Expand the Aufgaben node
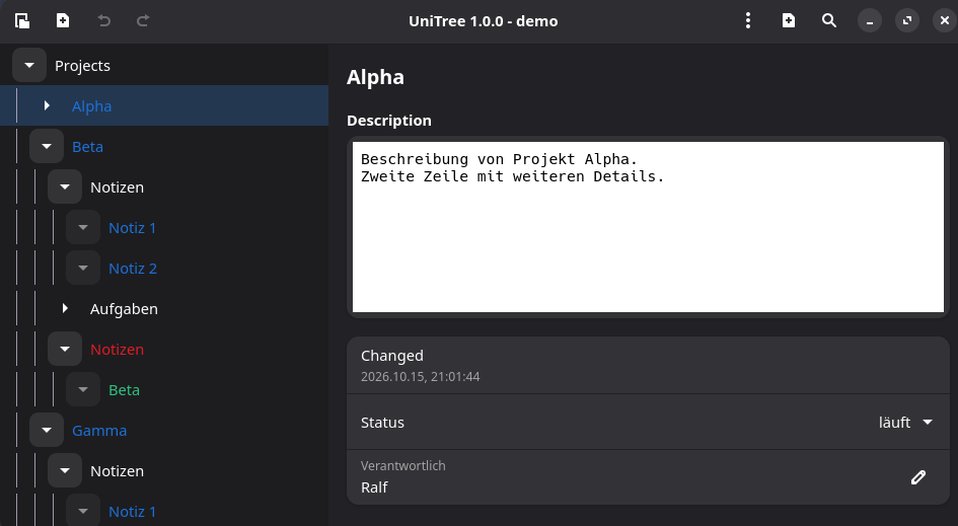This screenshot has width=958, height=526. tap(65, 309)
